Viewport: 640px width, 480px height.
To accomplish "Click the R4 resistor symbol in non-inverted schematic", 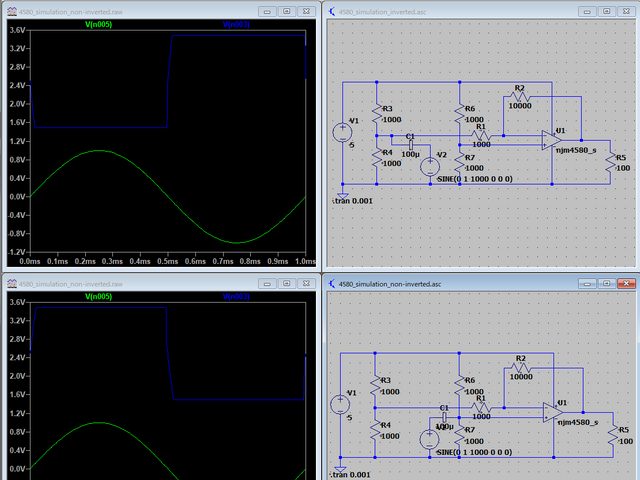I will coord(375,430).
